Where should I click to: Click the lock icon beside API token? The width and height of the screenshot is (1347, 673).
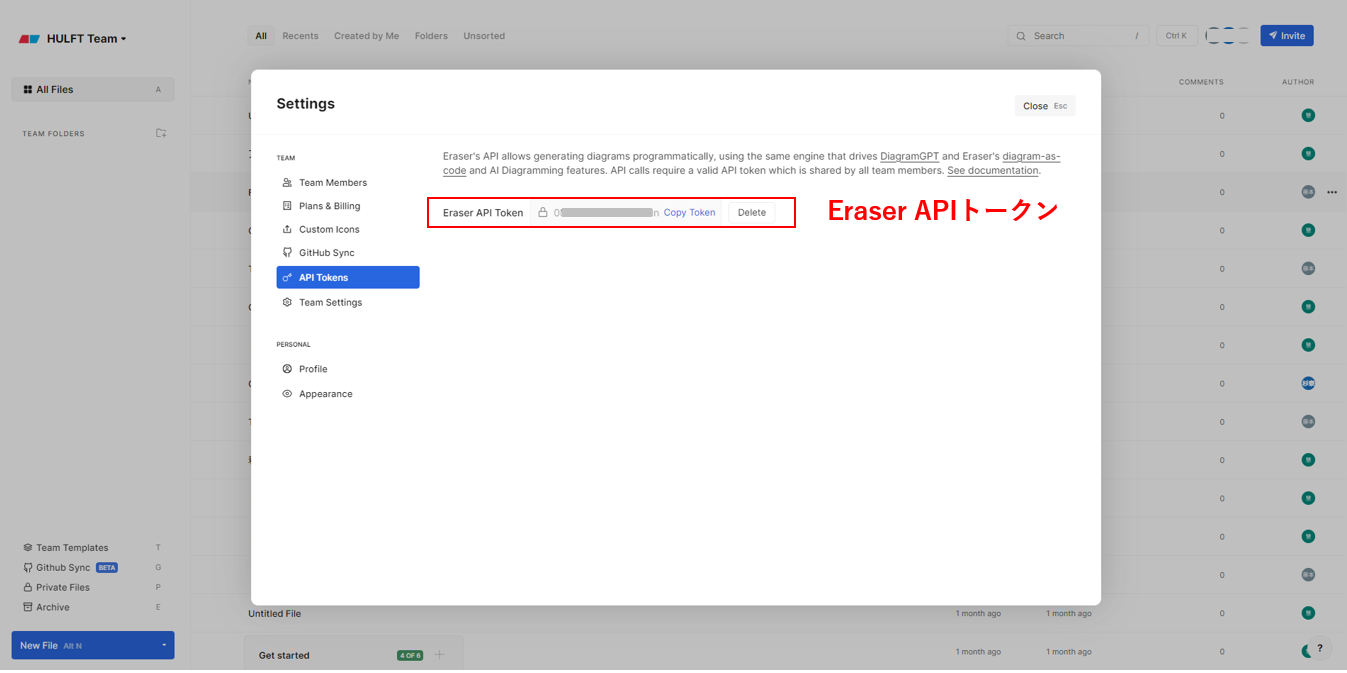coord(543,212)
